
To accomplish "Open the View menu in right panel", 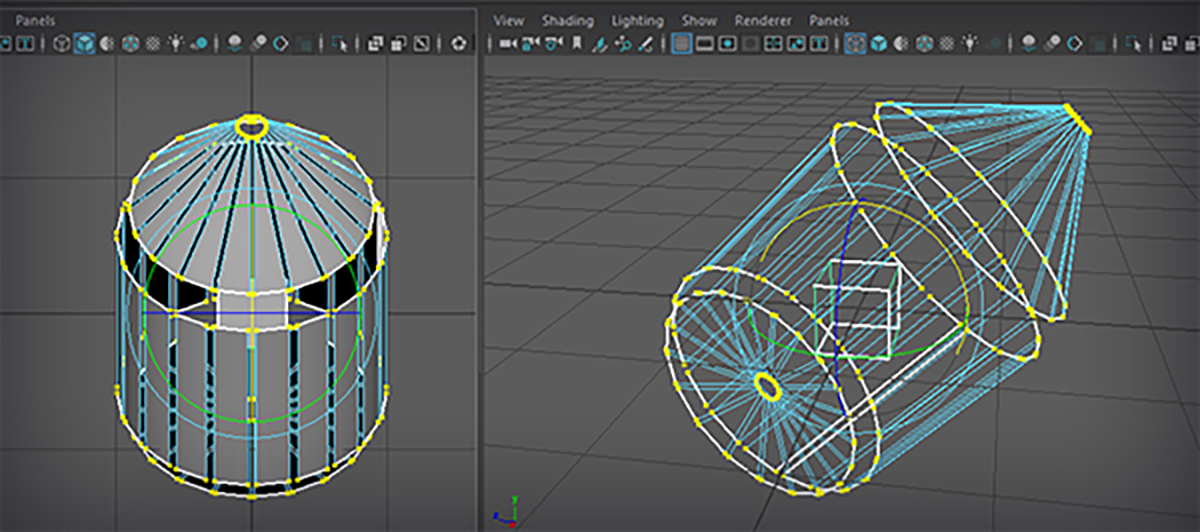I will click(x=508, y=20).
